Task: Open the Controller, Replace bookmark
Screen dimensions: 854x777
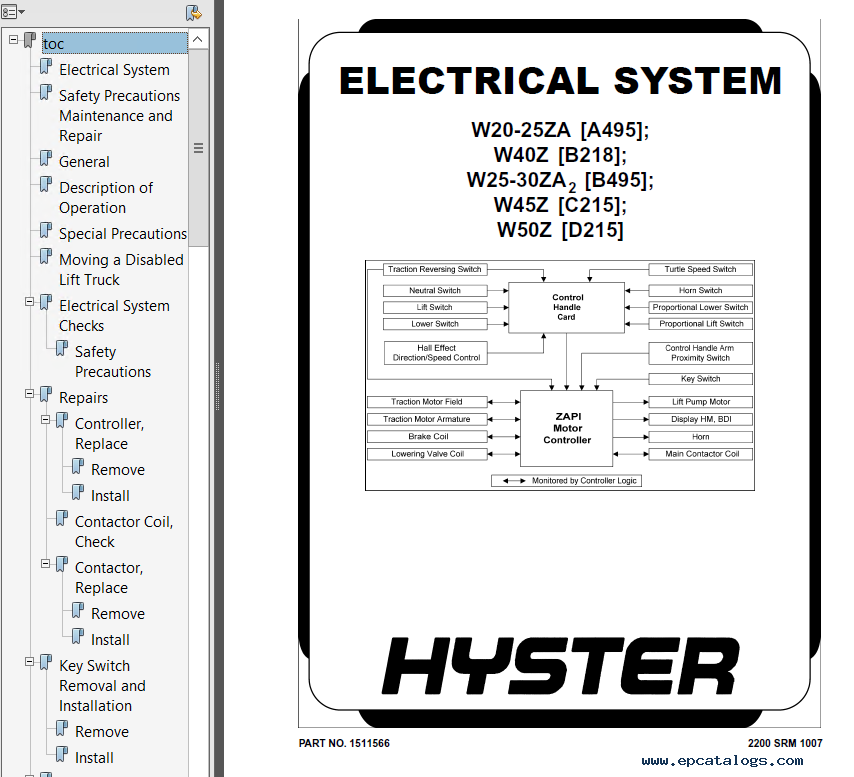Action: [109, 433]
